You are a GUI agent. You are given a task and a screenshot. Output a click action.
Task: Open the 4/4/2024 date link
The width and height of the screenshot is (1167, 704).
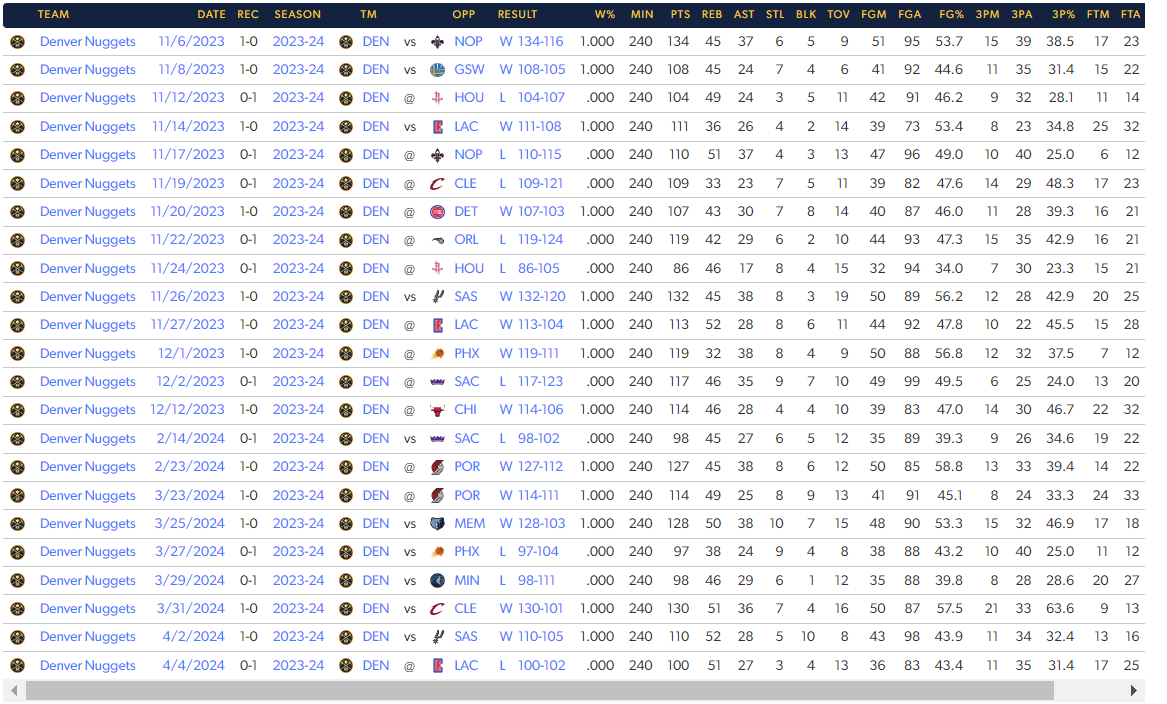[x=194, y=666]
